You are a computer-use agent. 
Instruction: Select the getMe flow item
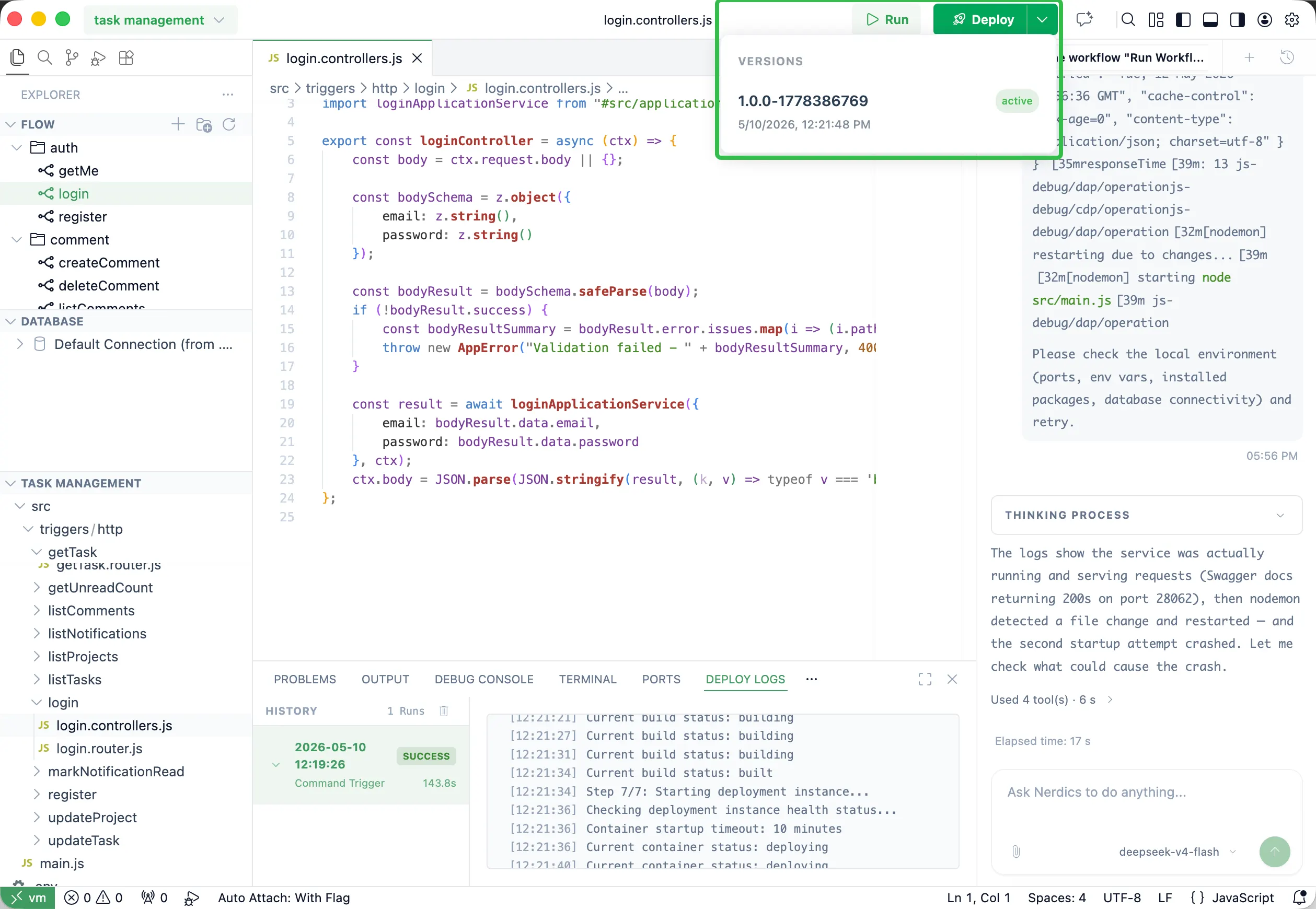(x=126, y=170)
